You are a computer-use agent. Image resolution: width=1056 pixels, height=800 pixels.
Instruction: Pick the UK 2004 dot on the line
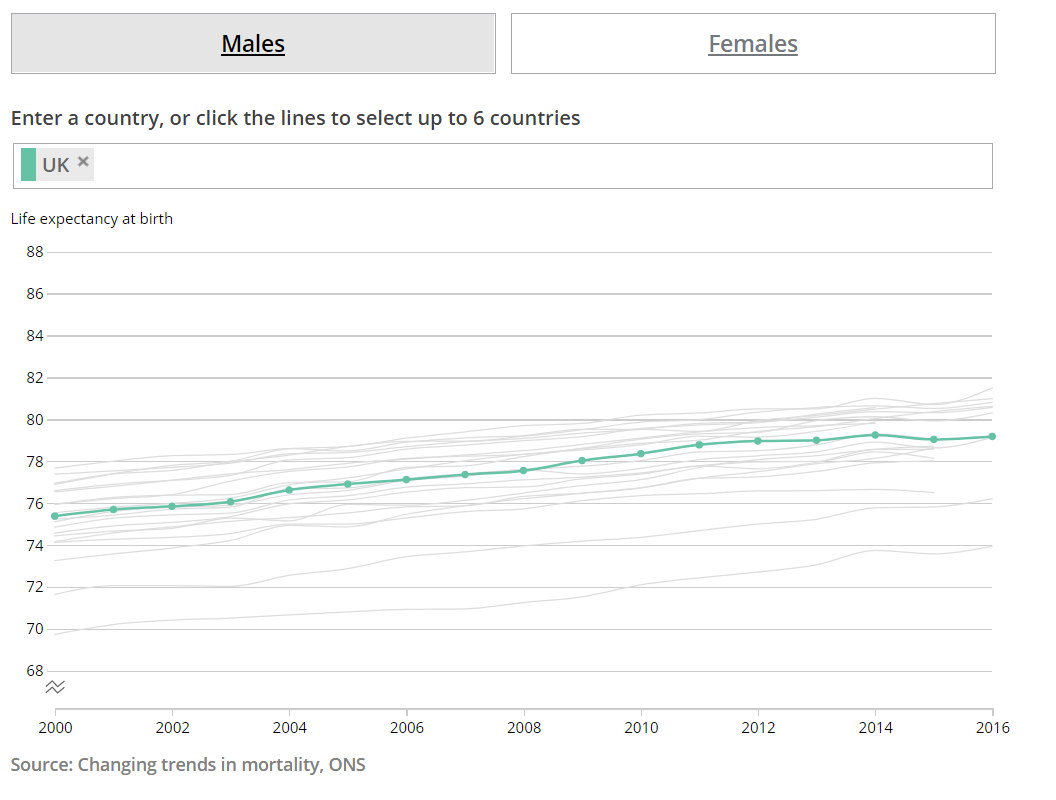point(289,490)
